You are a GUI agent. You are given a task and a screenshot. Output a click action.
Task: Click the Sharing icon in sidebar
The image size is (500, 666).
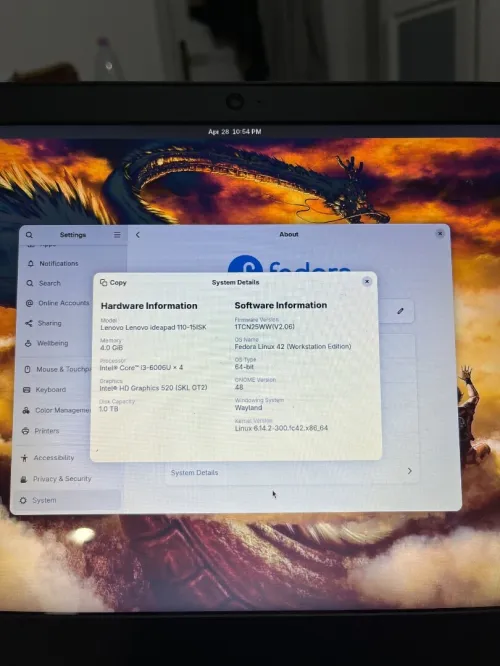(x=28, y=323)
